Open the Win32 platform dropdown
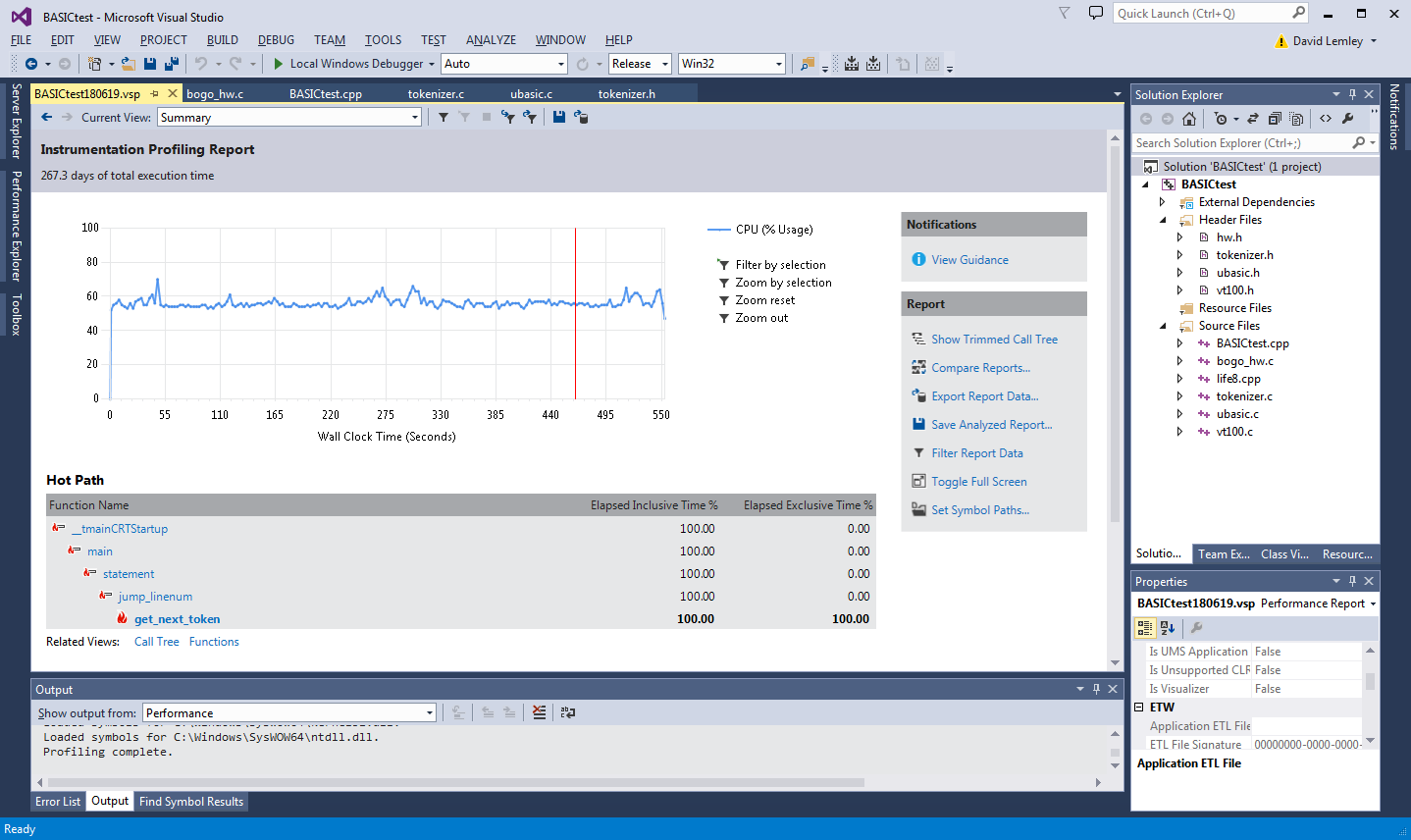Image resolution: width=1411 pixels, height=840 pixels. [779, 64]
